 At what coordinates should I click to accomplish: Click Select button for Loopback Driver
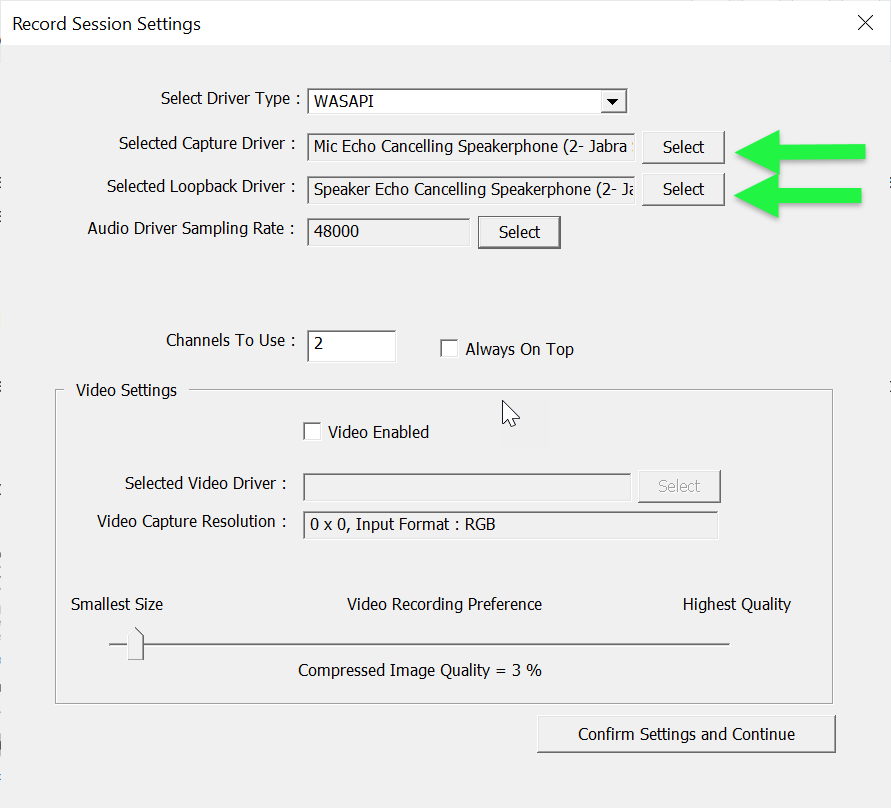point(683,189)
